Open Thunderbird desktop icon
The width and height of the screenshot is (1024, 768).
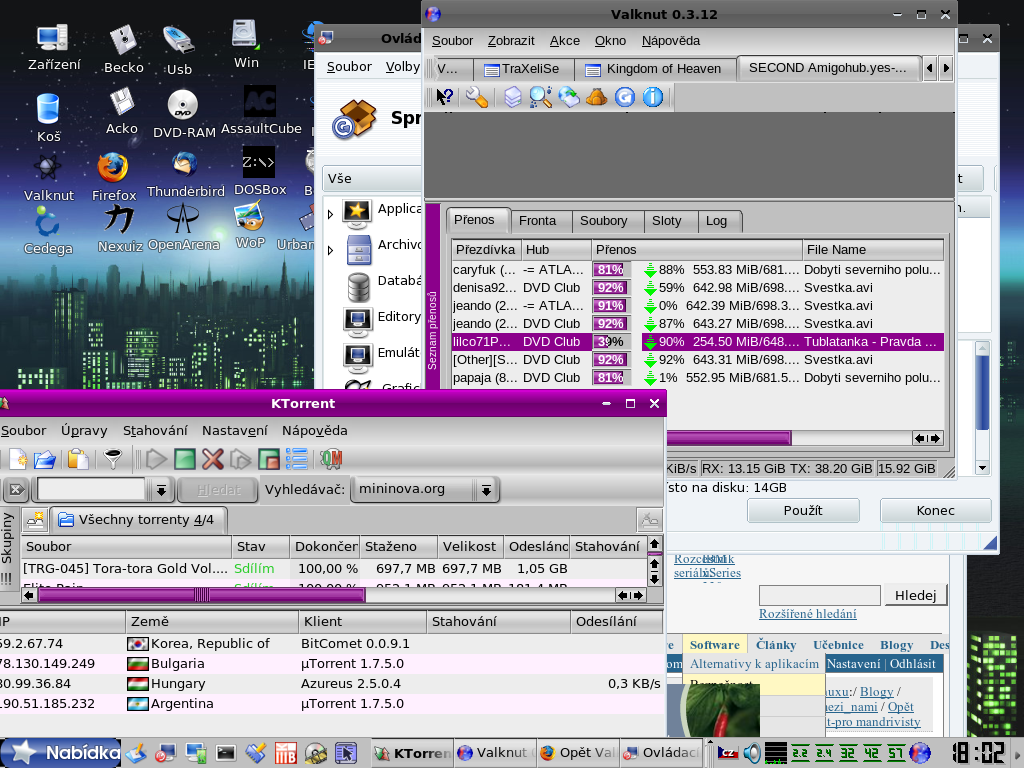pyautogui.click(x=185, y=173)
